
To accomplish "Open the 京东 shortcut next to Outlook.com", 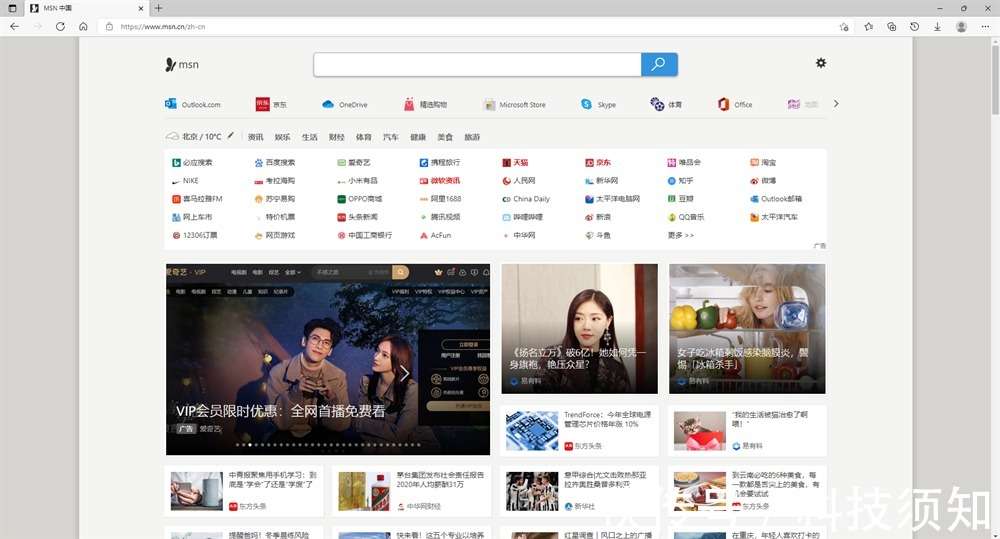I will click(271, 104).
